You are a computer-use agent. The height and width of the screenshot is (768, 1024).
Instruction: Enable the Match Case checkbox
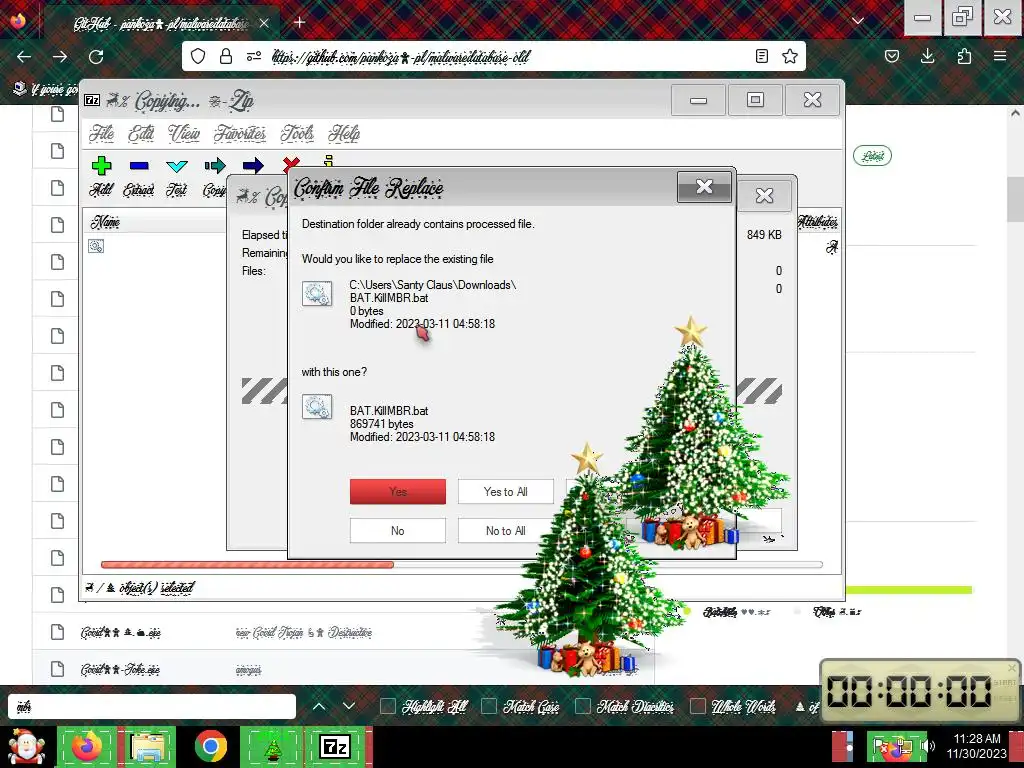click(488, 706)
